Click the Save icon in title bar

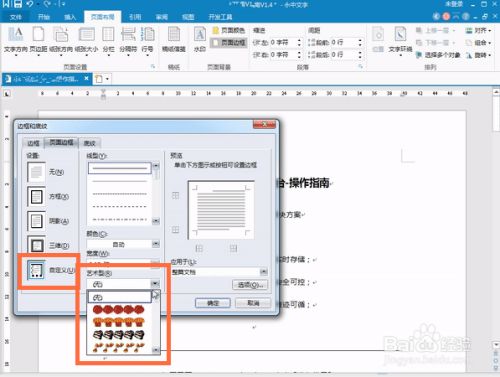coord(18,4)
